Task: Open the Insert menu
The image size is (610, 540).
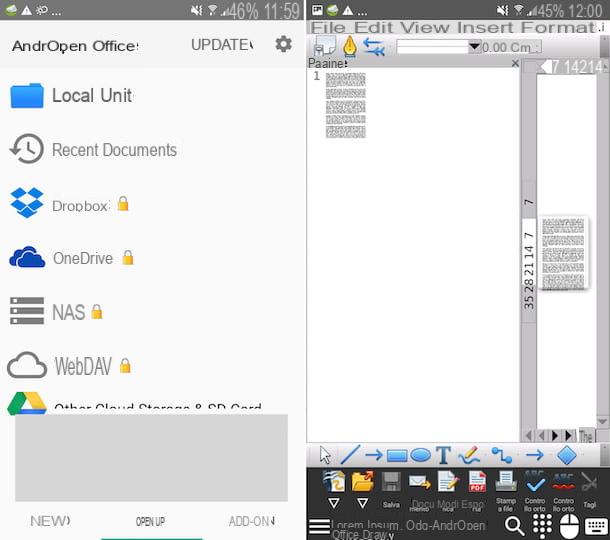Action: click(486, 28)
